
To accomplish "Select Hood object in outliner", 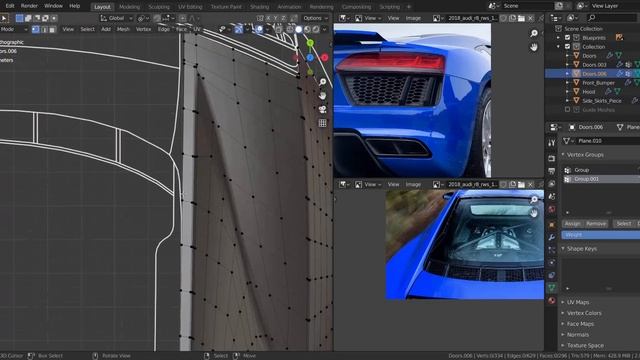I will click(x=589, y=92).
